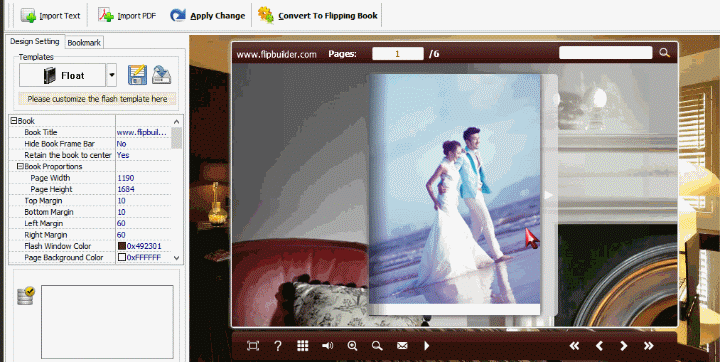720x362 pixels.
Task: Toggle fullscreen mode icon
Action: click(x=253, y=346)
